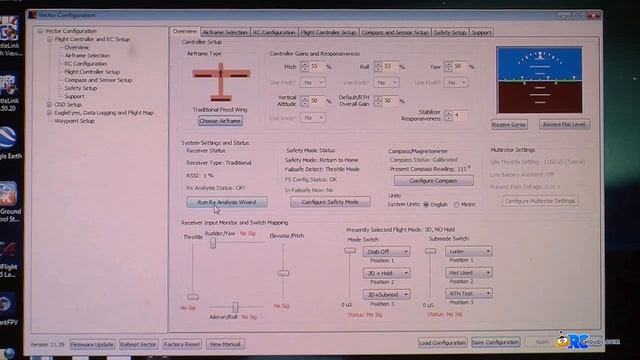
Task: Click the Choose Airframe button
Action: point(220,121)
